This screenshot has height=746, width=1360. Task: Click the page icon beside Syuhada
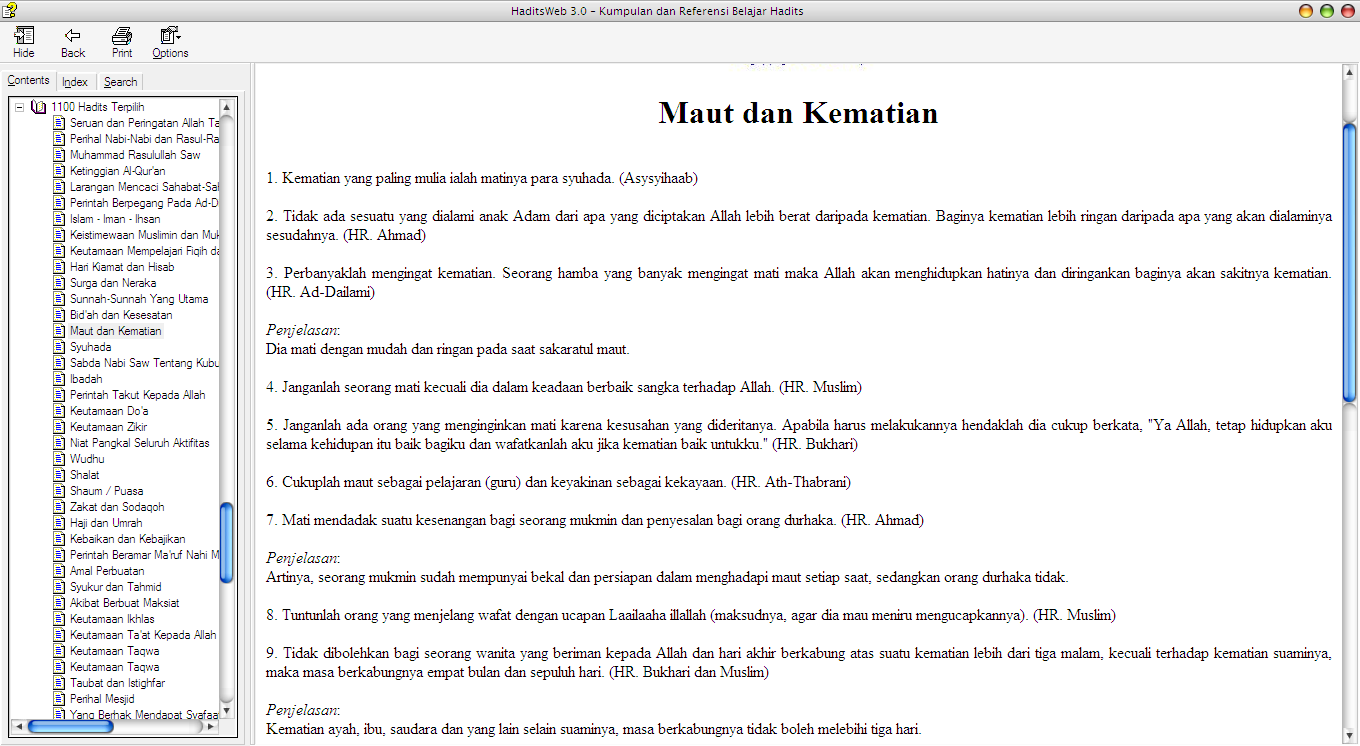[x=59, y=347]
